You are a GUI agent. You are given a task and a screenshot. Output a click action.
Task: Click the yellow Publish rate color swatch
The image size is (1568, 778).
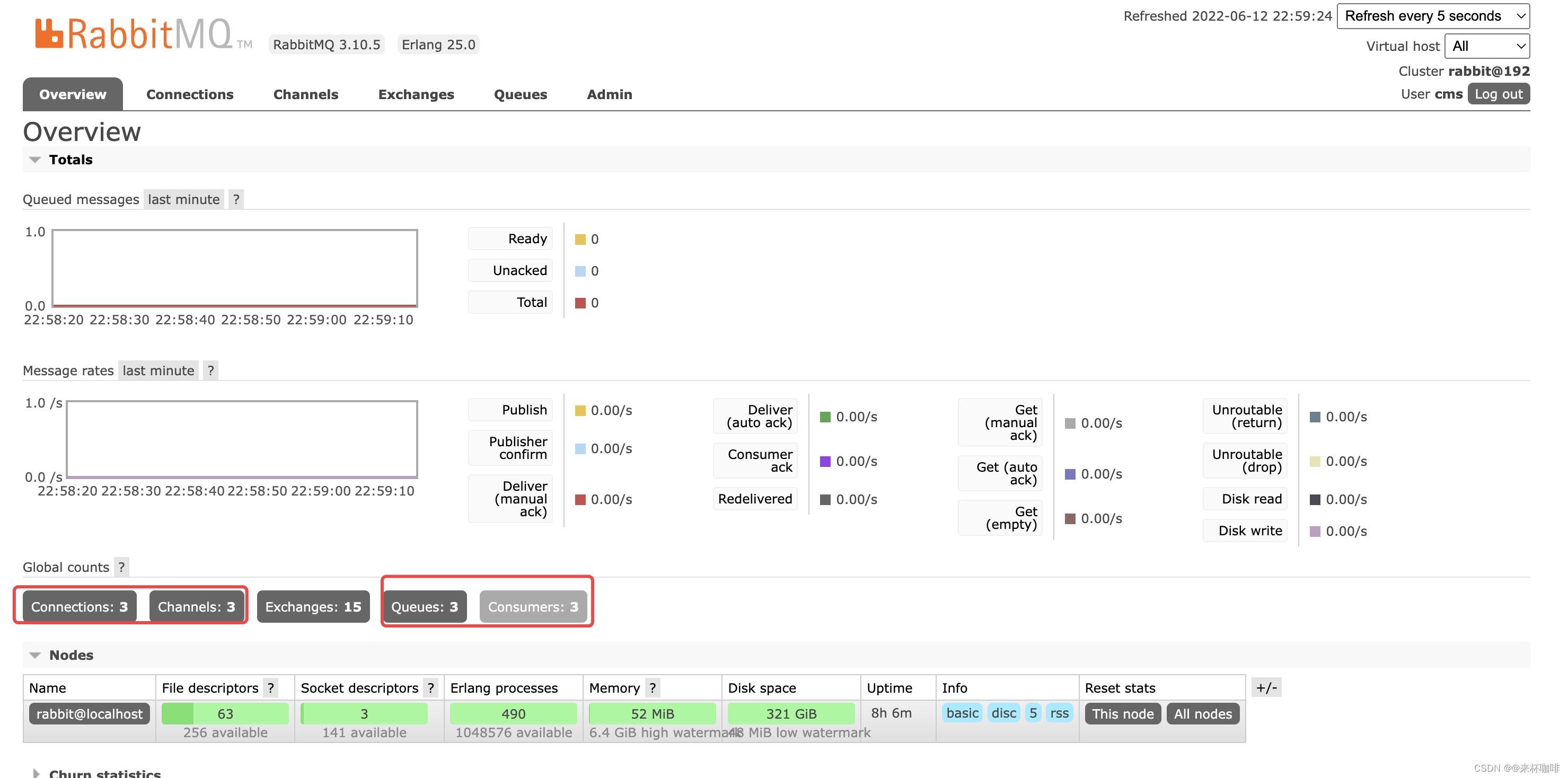(x=580, y=410)
